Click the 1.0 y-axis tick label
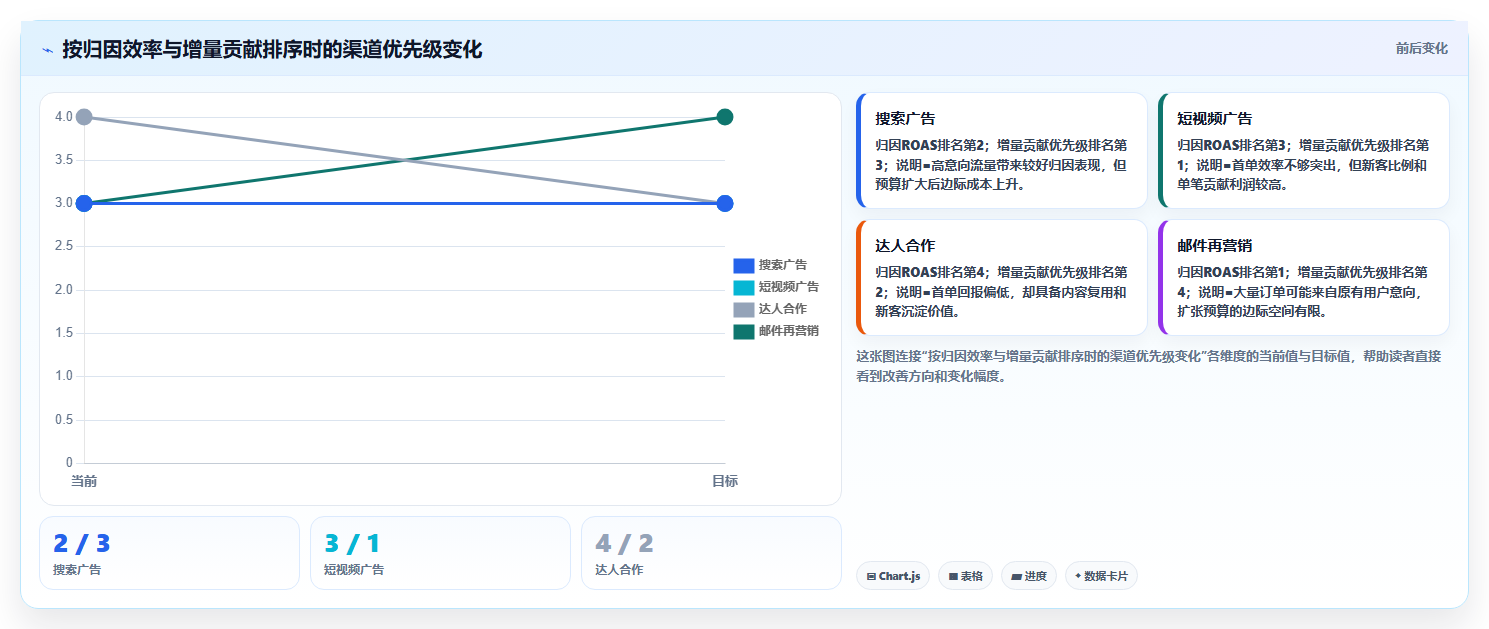The image size is (1489, 629). coord(64,376)
